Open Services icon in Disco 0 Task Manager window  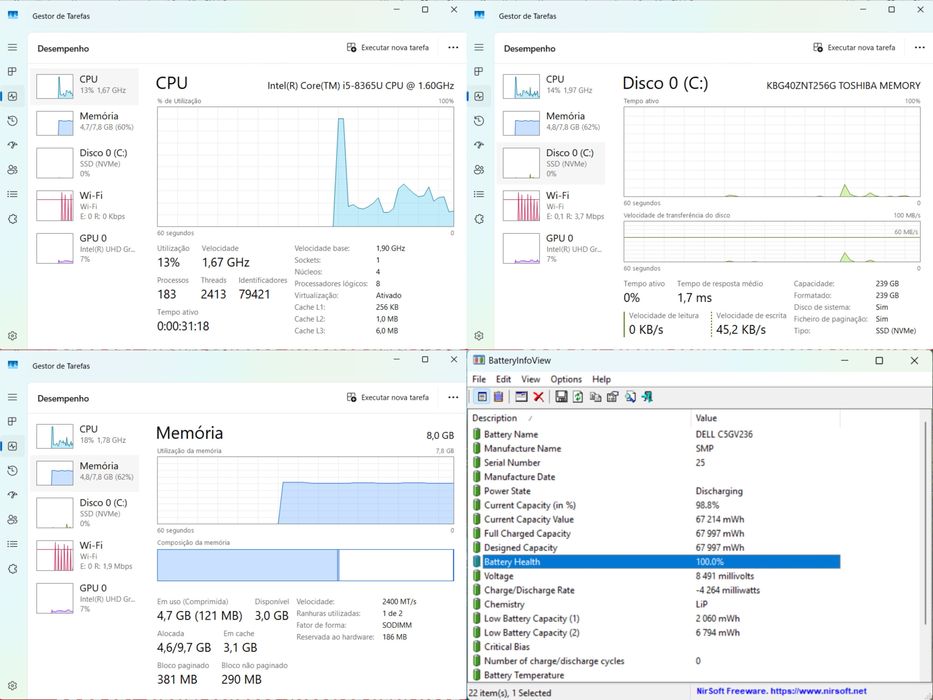click(479, 219)
